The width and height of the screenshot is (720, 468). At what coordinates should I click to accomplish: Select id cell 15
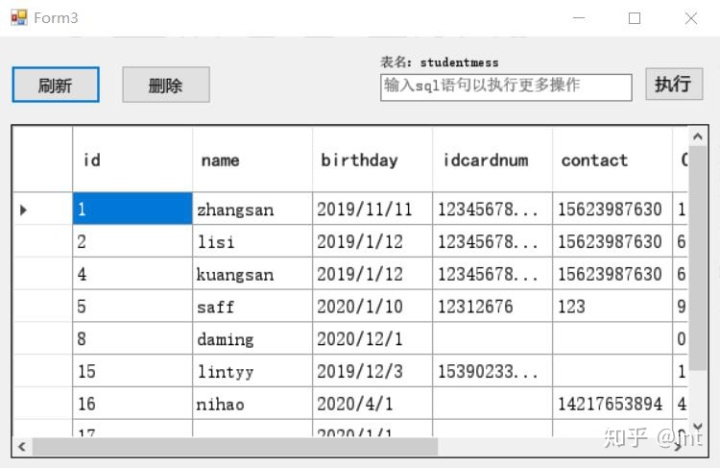point(133,371)
